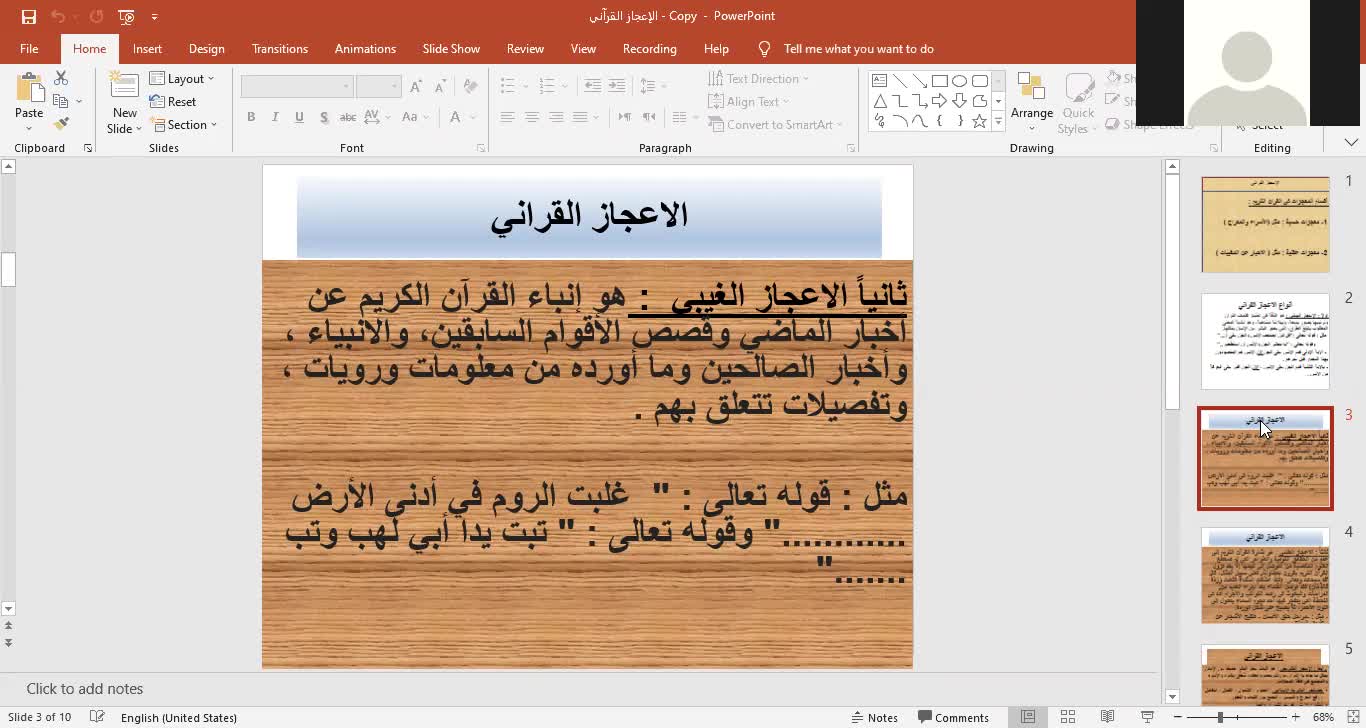Open the File menu tab
Viewport: 1366px width, 728px height.
click(29, 49)
